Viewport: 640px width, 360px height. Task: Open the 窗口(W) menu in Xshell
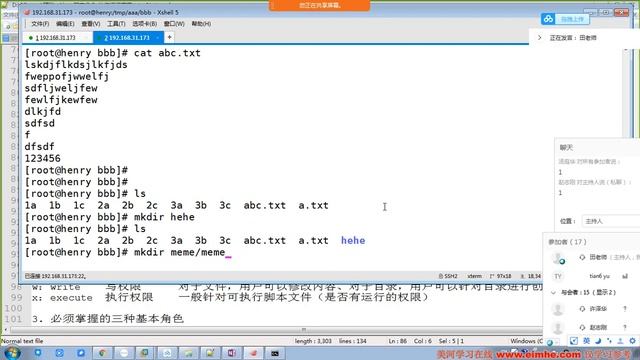point(174,24)
